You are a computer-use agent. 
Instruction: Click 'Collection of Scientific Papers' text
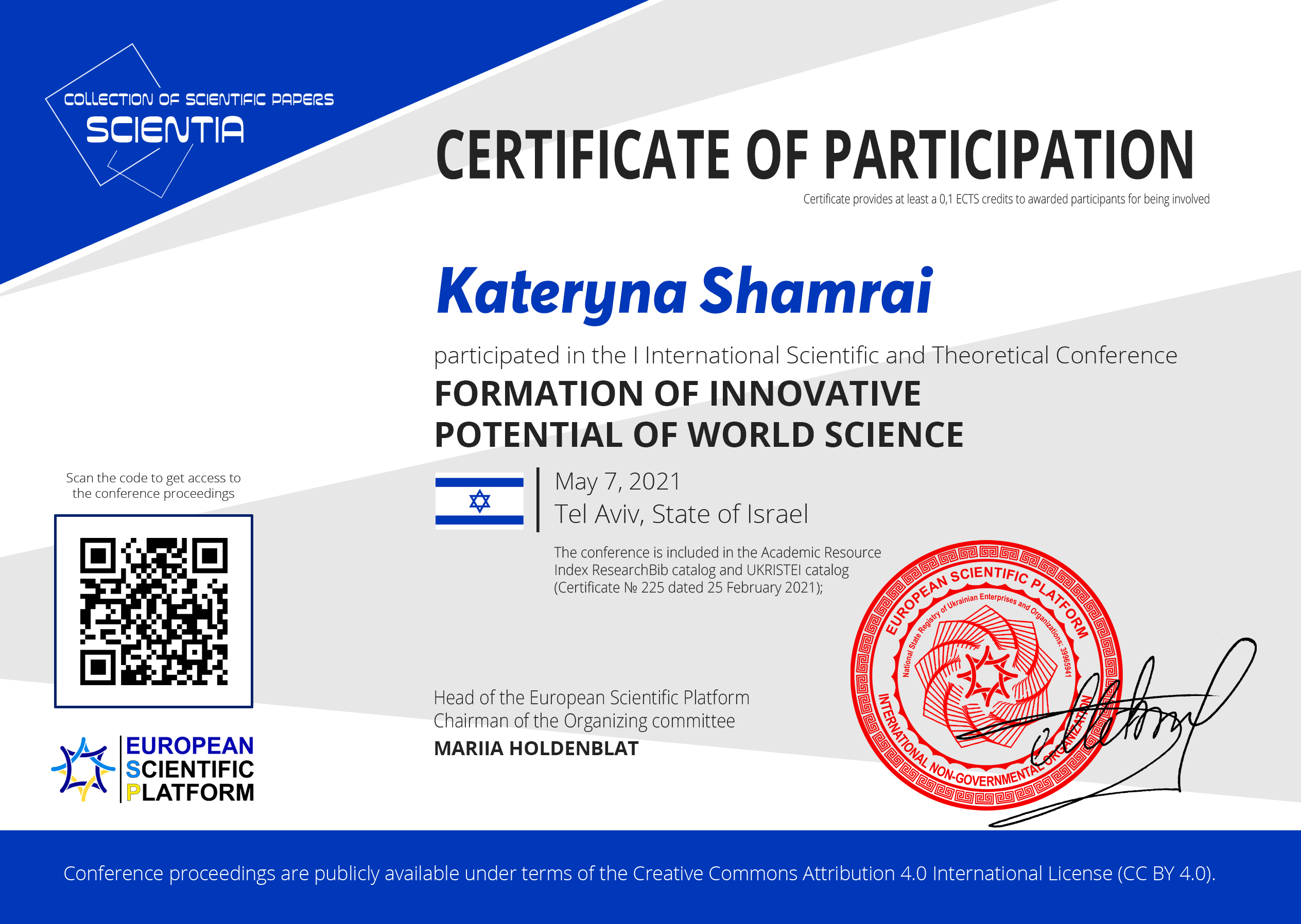point(199,99)
